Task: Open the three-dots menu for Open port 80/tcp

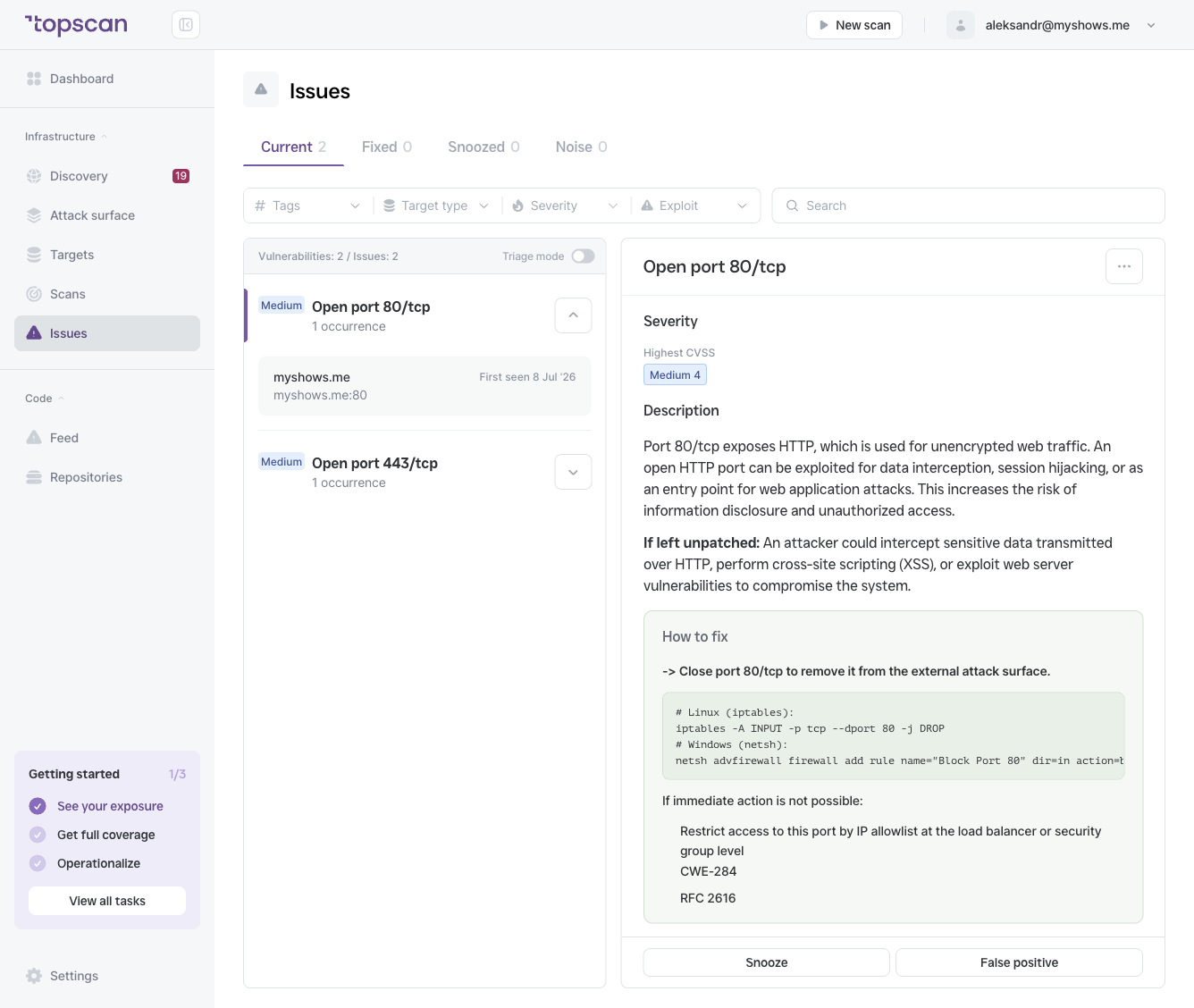Action: (x=1124, y=266)
